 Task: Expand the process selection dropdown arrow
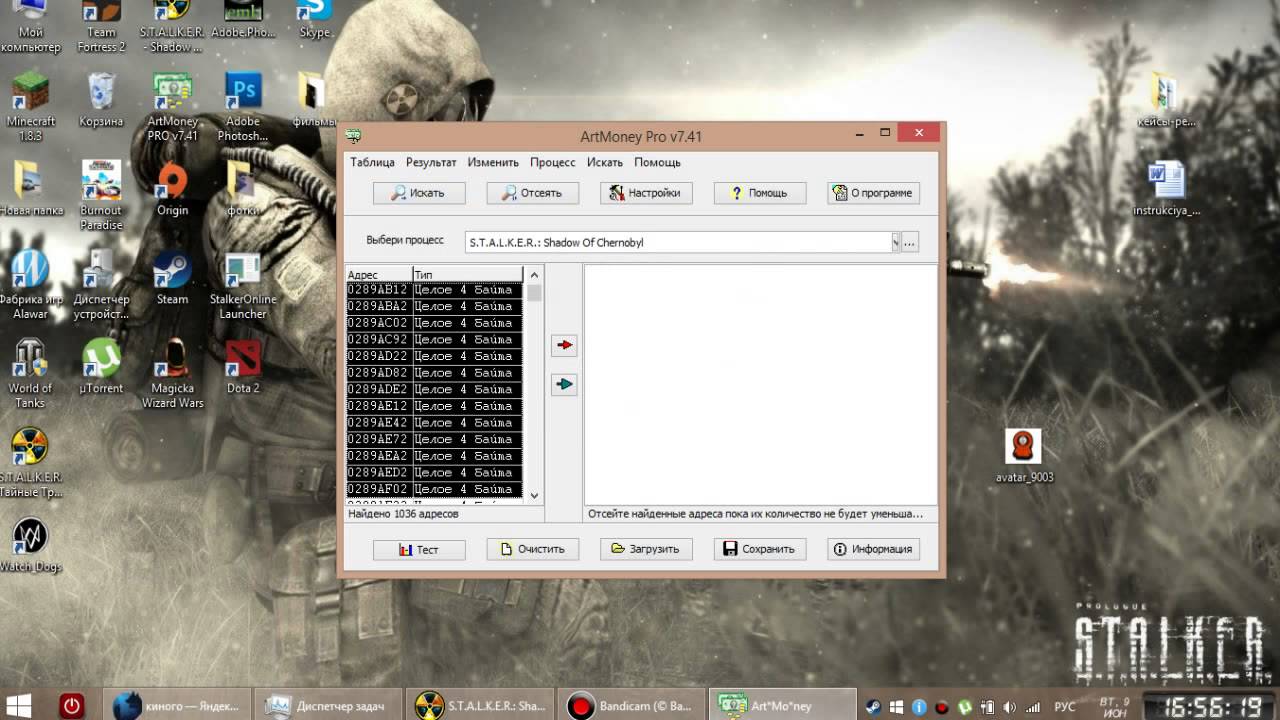[x=895, y=242]
